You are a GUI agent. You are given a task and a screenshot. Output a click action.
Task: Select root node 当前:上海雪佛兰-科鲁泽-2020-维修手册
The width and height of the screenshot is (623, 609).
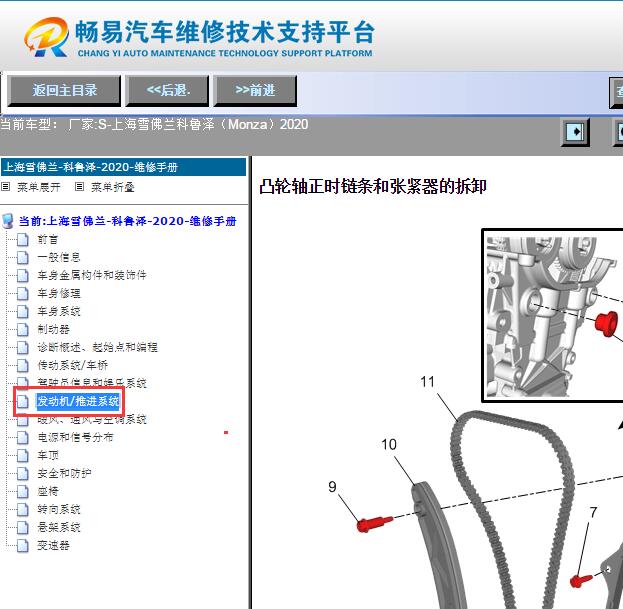tap(128, 221)
